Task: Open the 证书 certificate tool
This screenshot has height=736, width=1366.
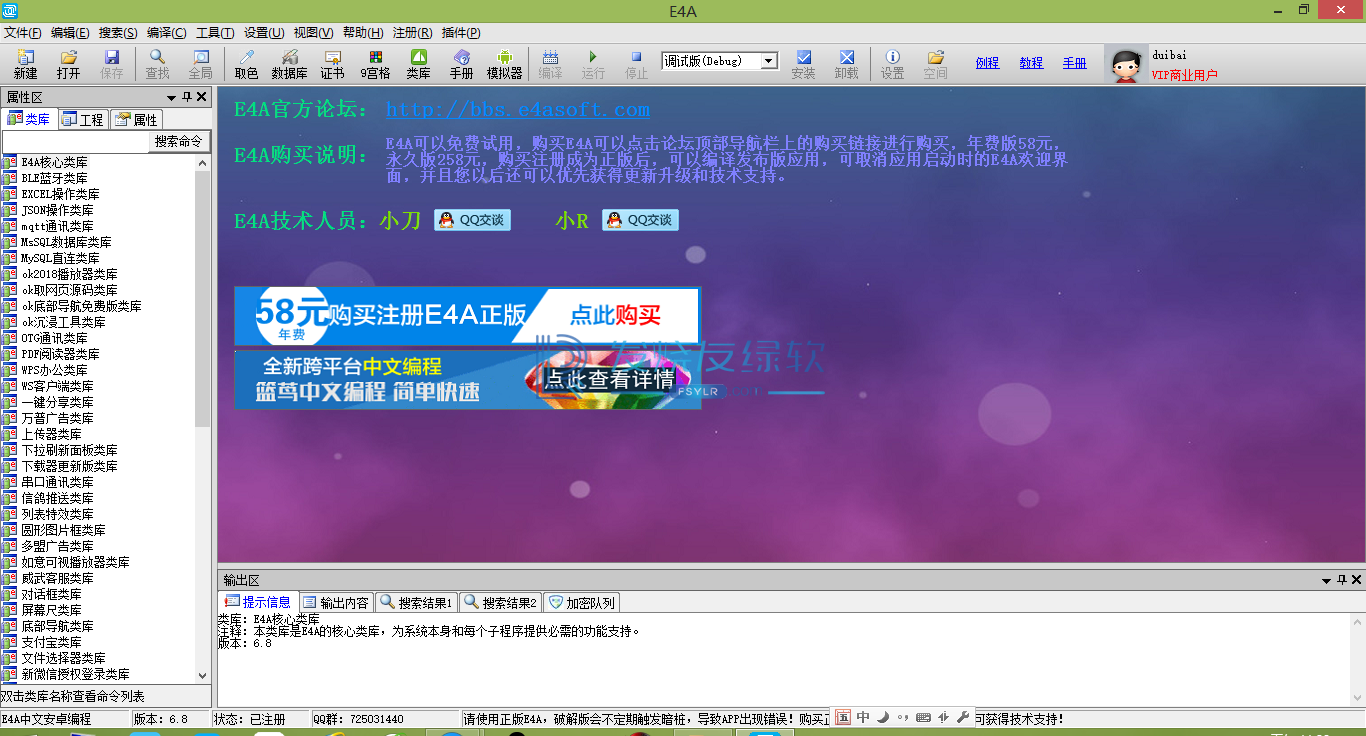Action: [332, 64]
